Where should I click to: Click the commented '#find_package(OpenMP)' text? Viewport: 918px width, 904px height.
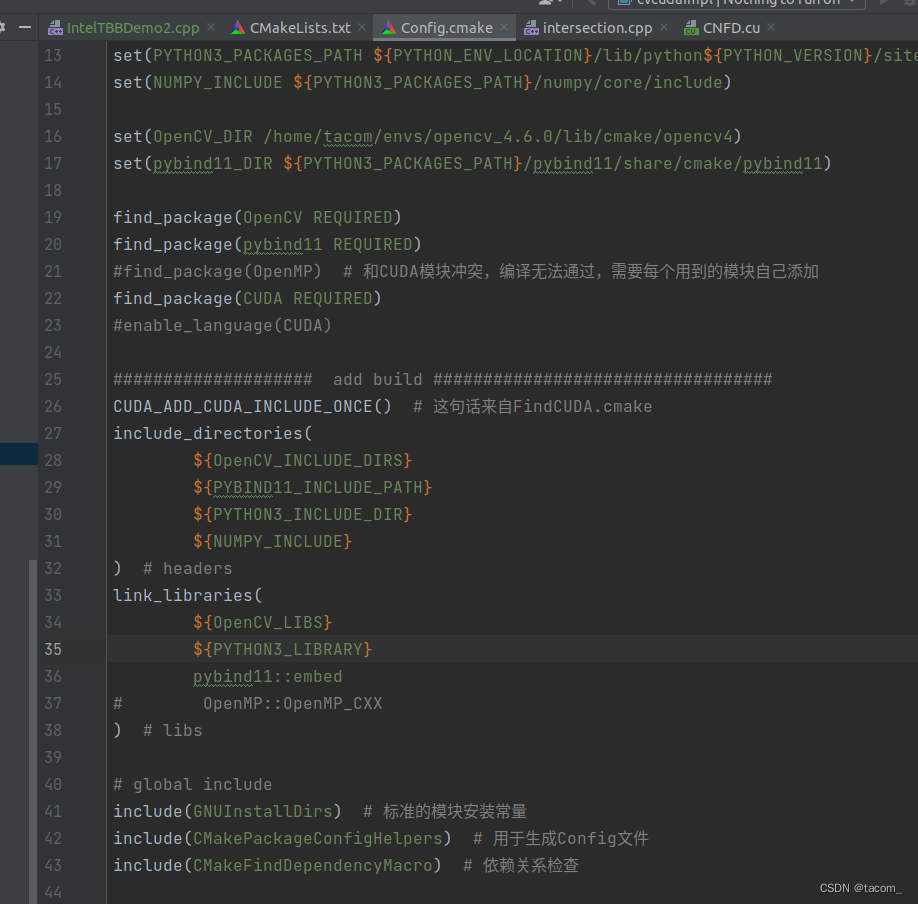tap(218, 271)
